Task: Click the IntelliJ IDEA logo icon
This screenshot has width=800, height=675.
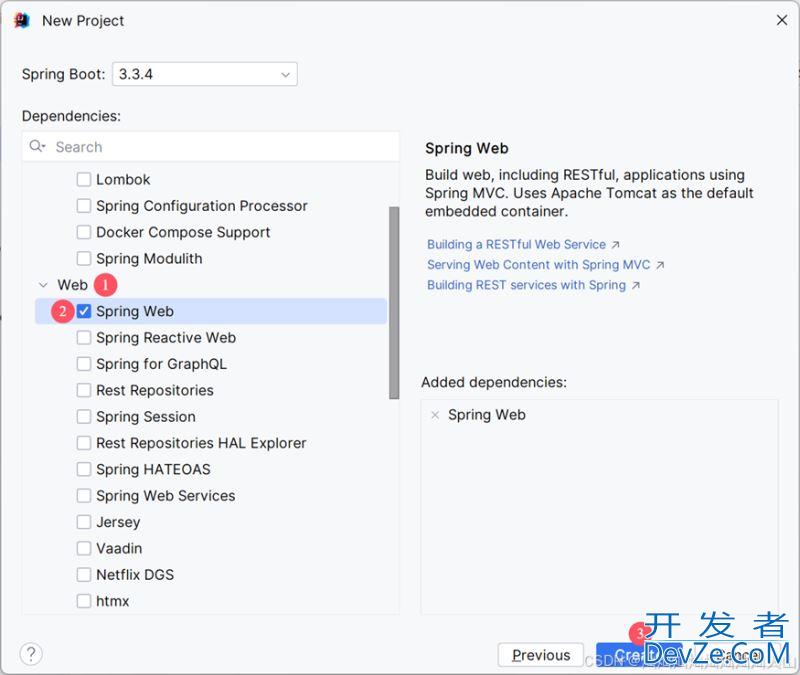Action: (x=22, y=21)
